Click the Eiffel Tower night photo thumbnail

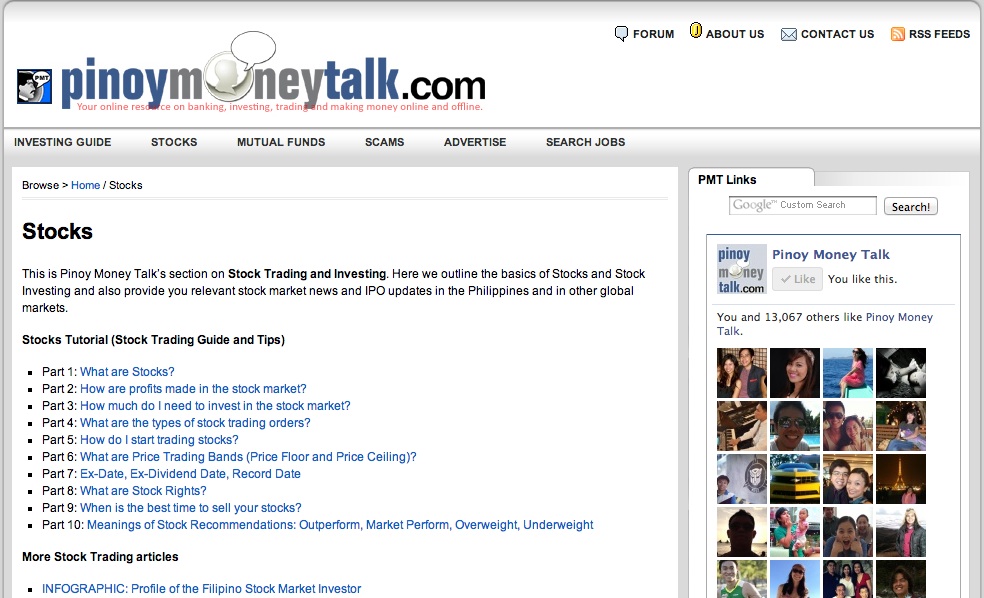pos(900,479)
